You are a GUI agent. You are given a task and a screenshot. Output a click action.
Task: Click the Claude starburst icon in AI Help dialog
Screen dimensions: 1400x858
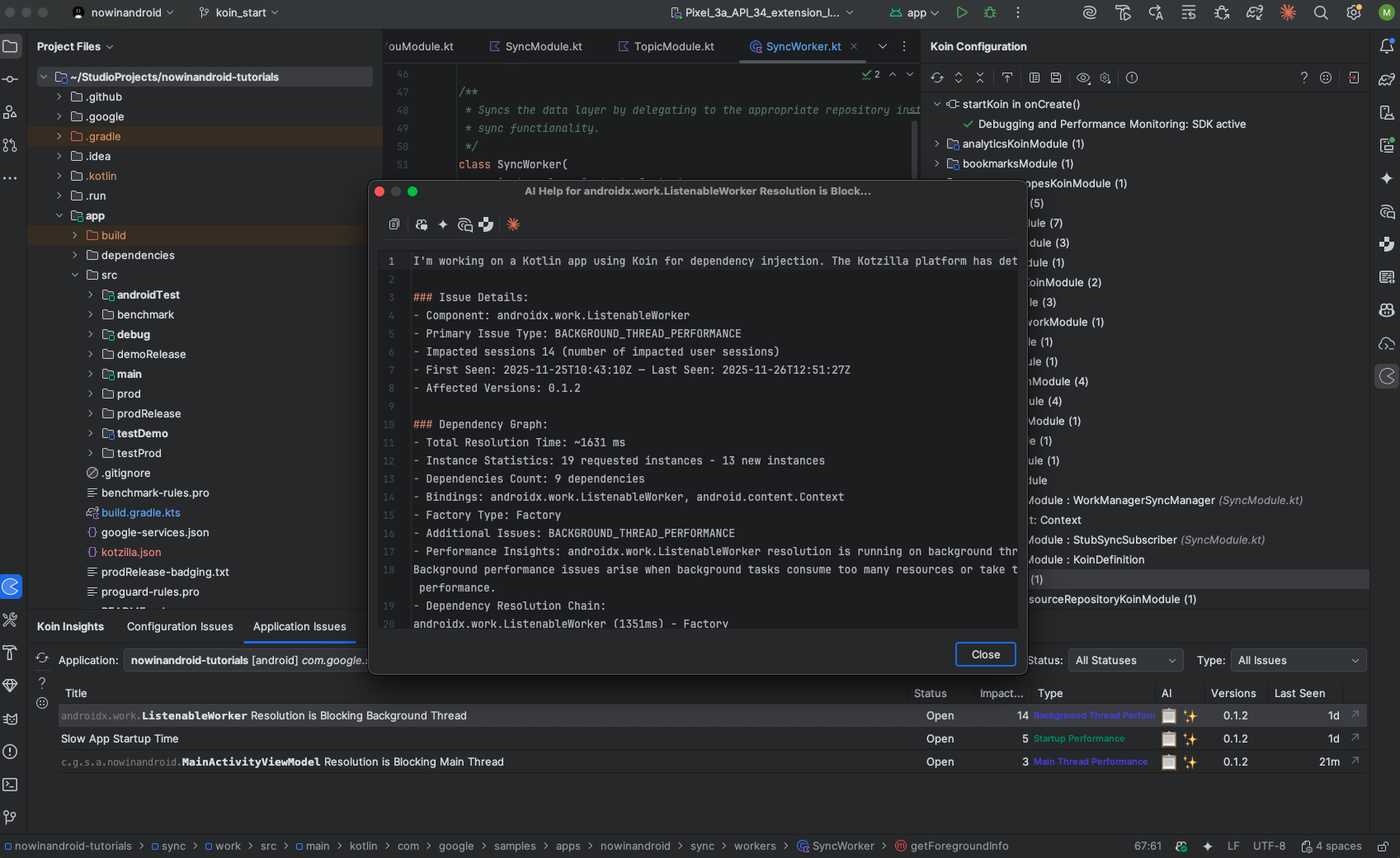click(x=513, y=224)
